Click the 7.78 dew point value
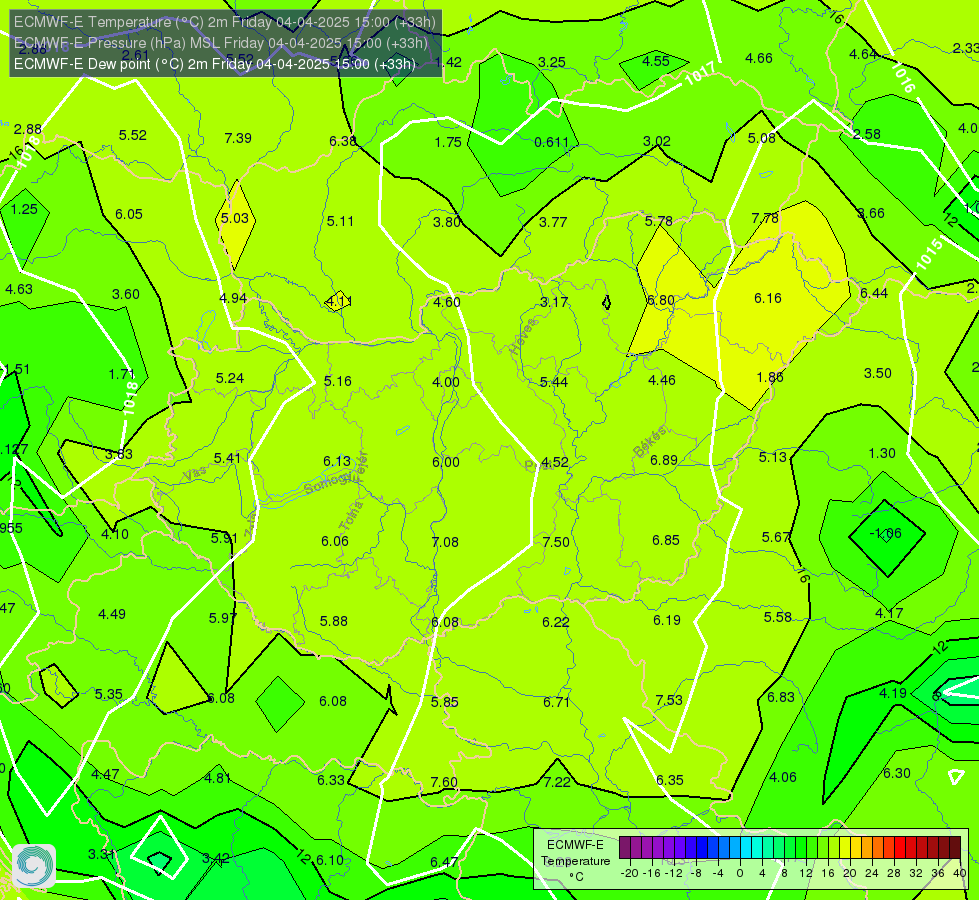 765,218
